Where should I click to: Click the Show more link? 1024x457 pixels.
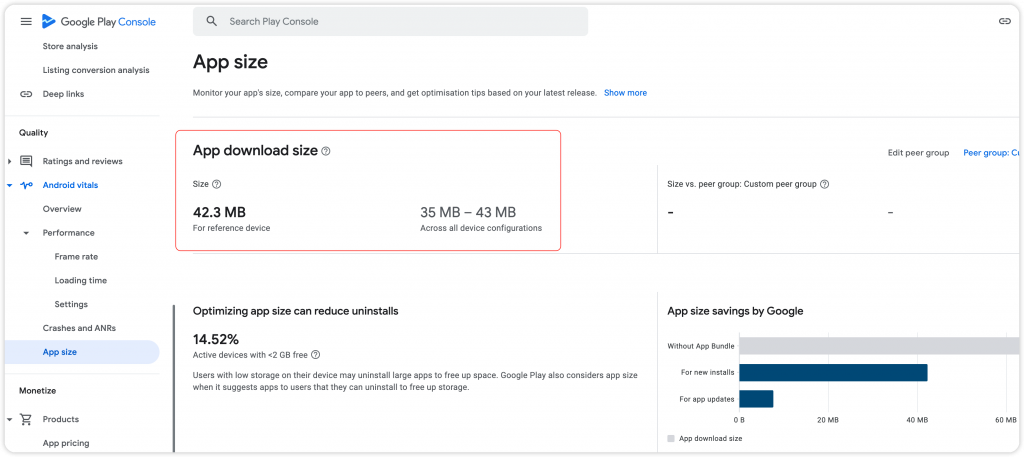pos(625,93)
